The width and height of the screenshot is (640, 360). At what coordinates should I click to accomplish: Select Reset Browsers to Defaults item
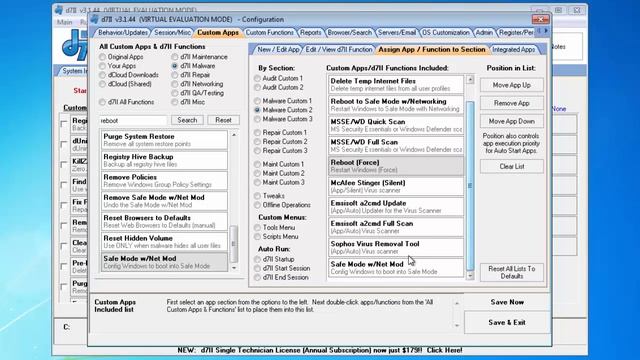[x=164, y=221]
